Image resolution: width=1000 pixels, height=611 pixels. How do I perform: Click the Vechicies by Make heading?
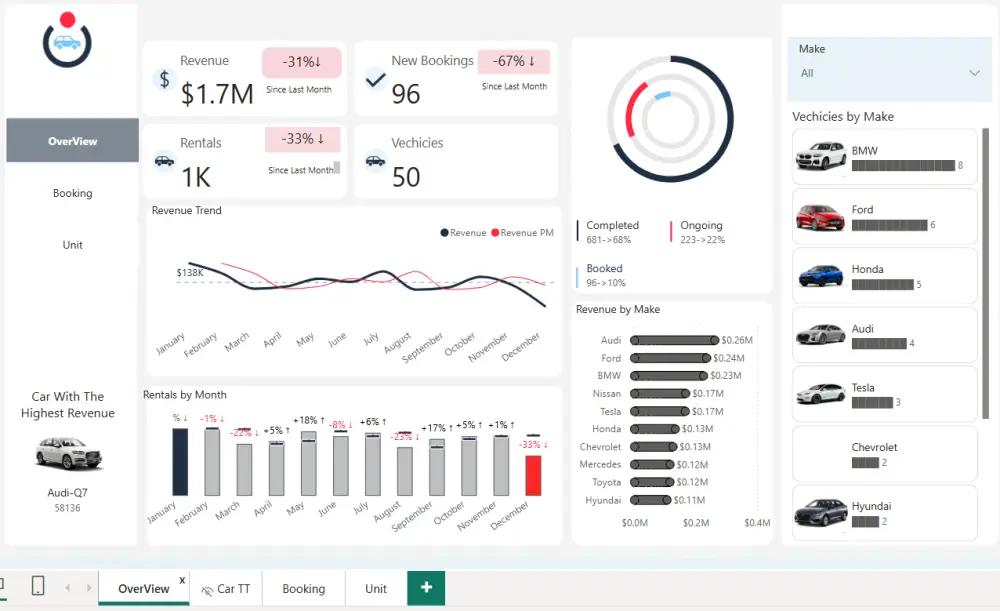click(842, 117)
